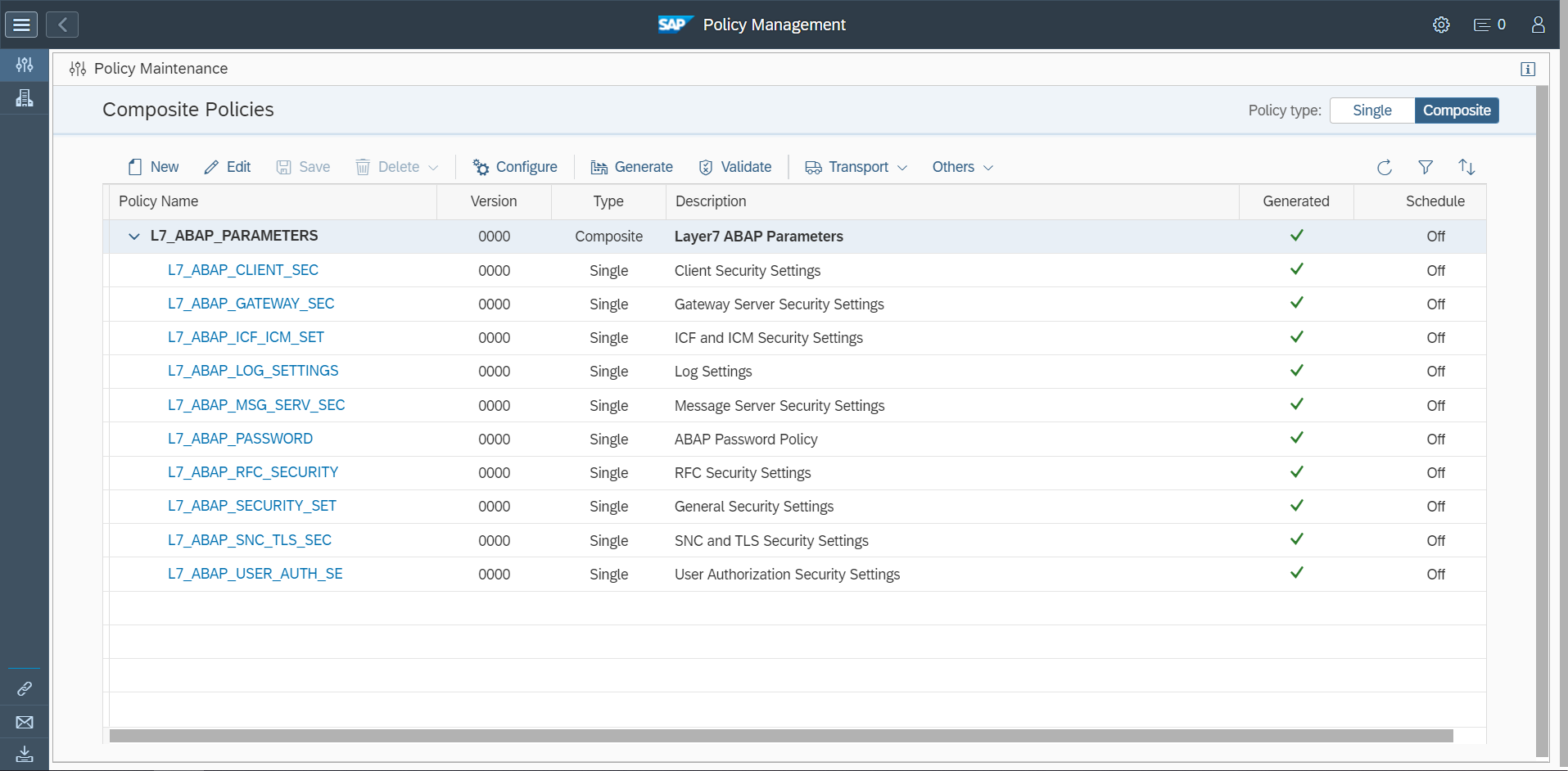This screenshot has height=771, width=1568.
Task: Click the link icon in the sidebar
Action: tap(25, 688)
